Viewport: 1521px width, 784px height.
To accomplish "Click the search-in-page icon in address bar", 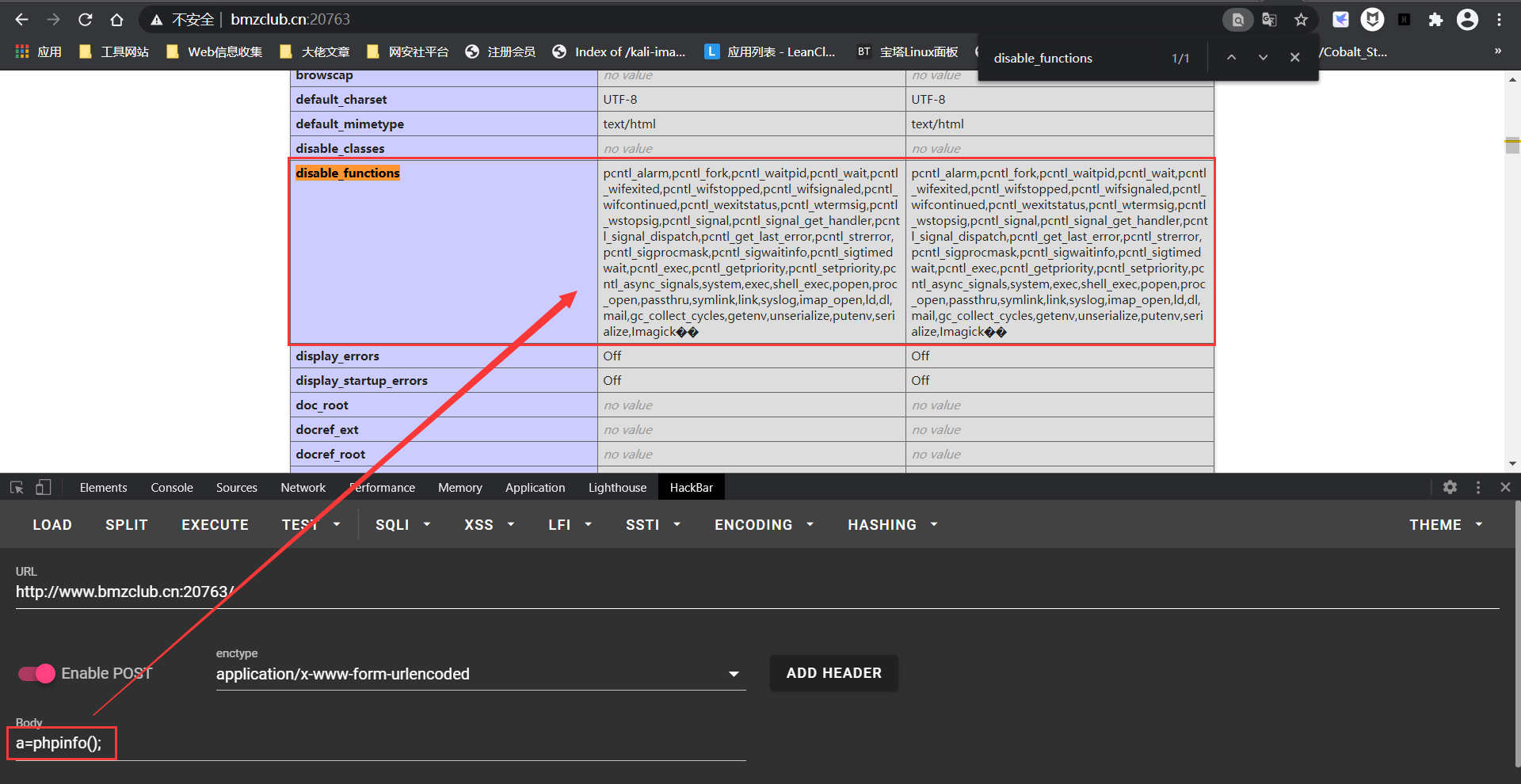I will (x=1237, y=20).
